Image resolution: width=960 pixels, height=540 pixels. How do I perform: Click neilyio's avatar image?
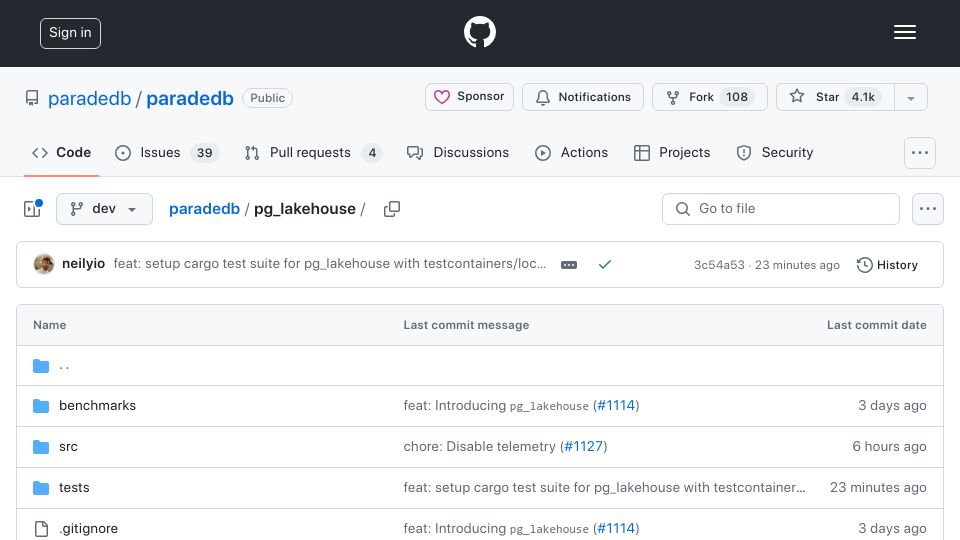(x=44, y=264)
